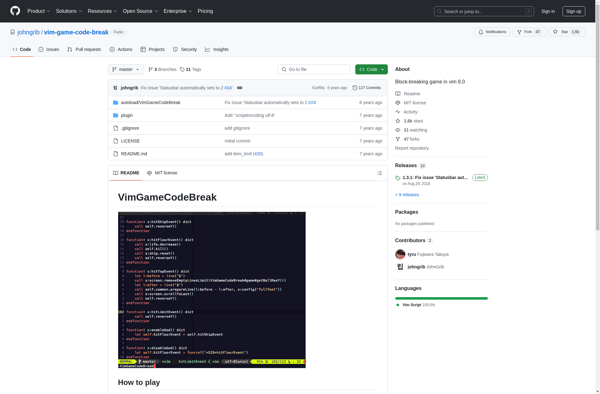The width and height of the screenshot is (600, 394).
Task: Switch to the Code tab
Action: [x=22, y=49]
